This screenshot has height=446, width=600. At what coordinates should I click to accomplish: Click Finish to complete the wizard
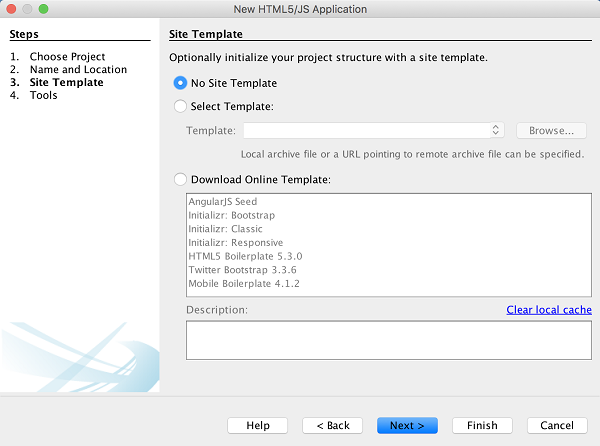[482, 425]
